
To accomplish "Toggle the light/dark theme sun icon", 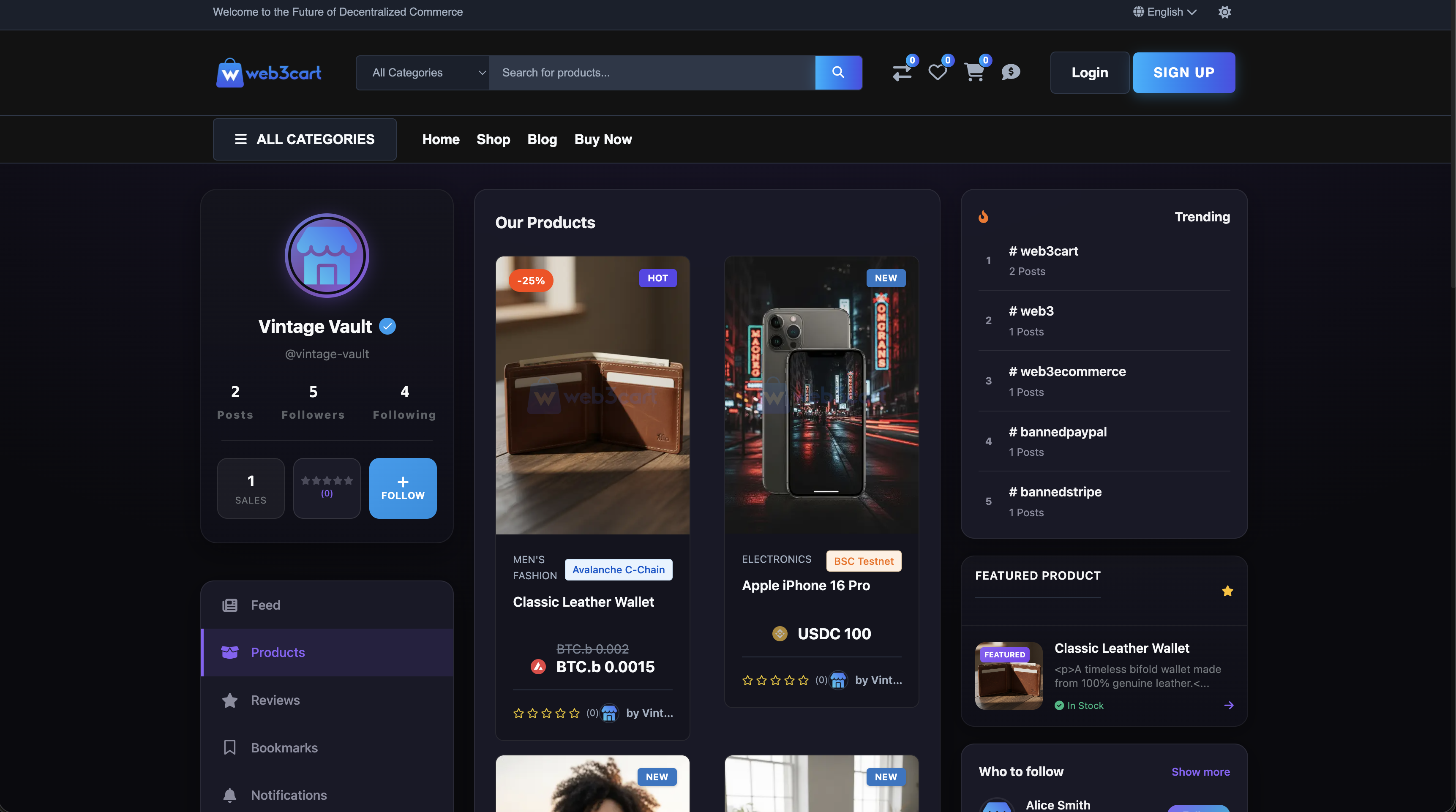I will point(1224,12).
